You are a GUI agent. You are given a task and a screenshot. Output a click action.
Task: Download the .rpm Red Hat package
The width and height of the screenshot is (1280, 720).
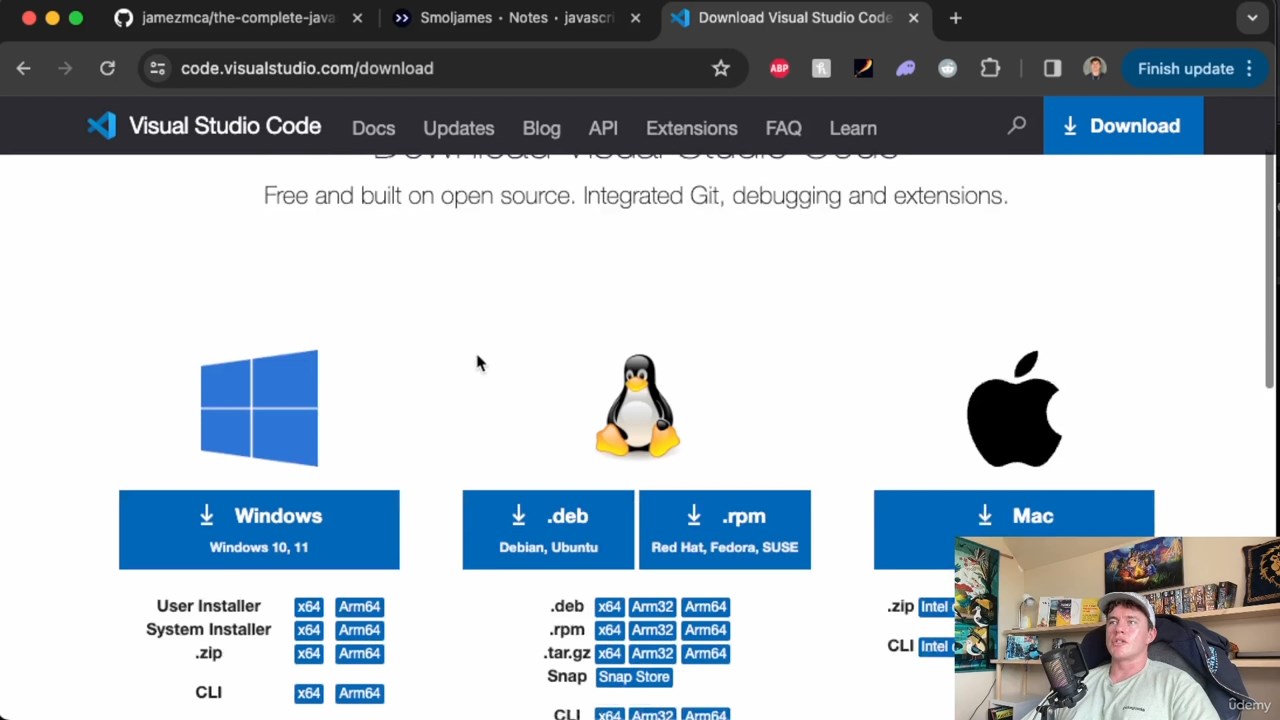point(725,529)
